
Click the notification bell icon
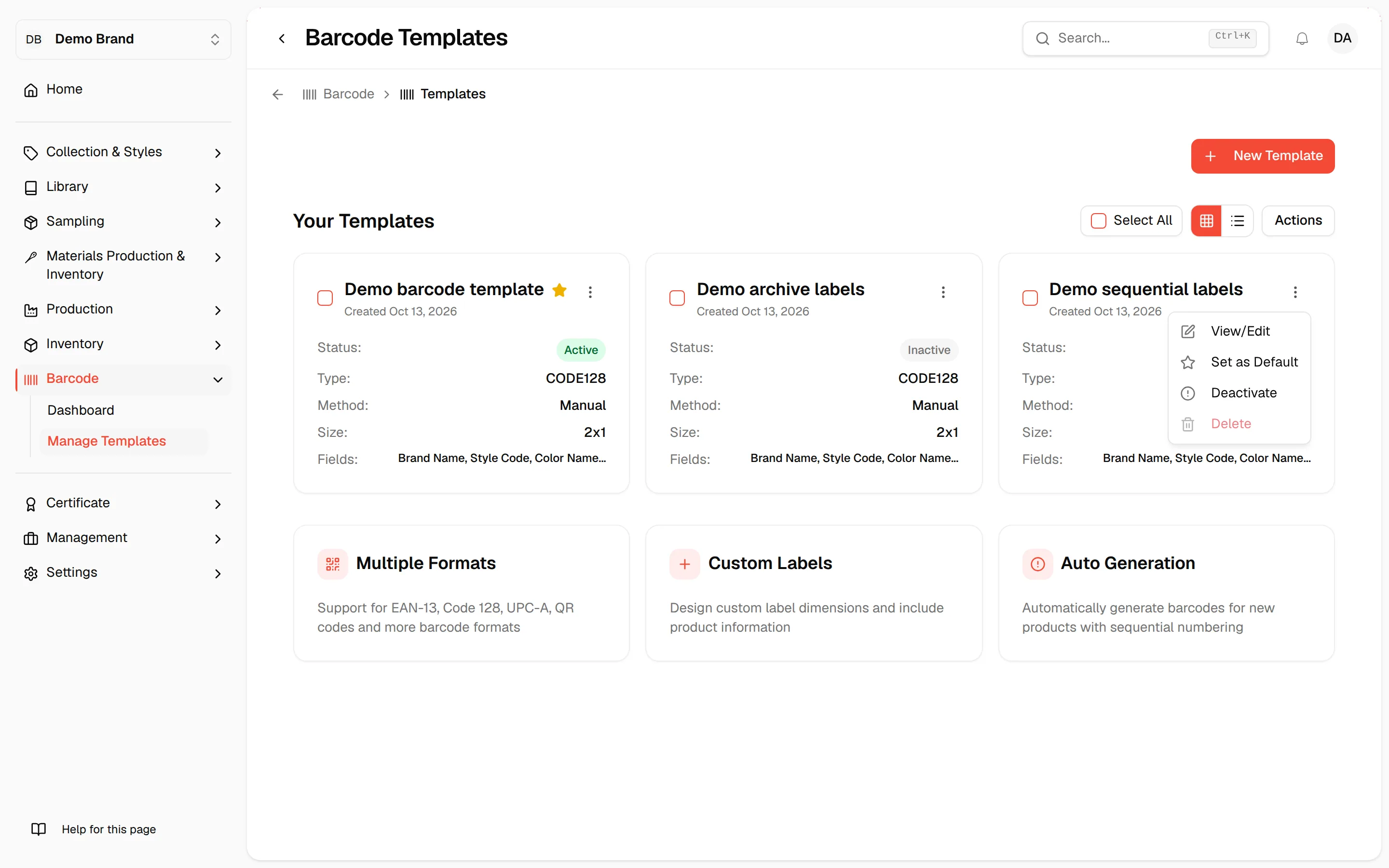pyautogui.click(x=1302, y=39)
